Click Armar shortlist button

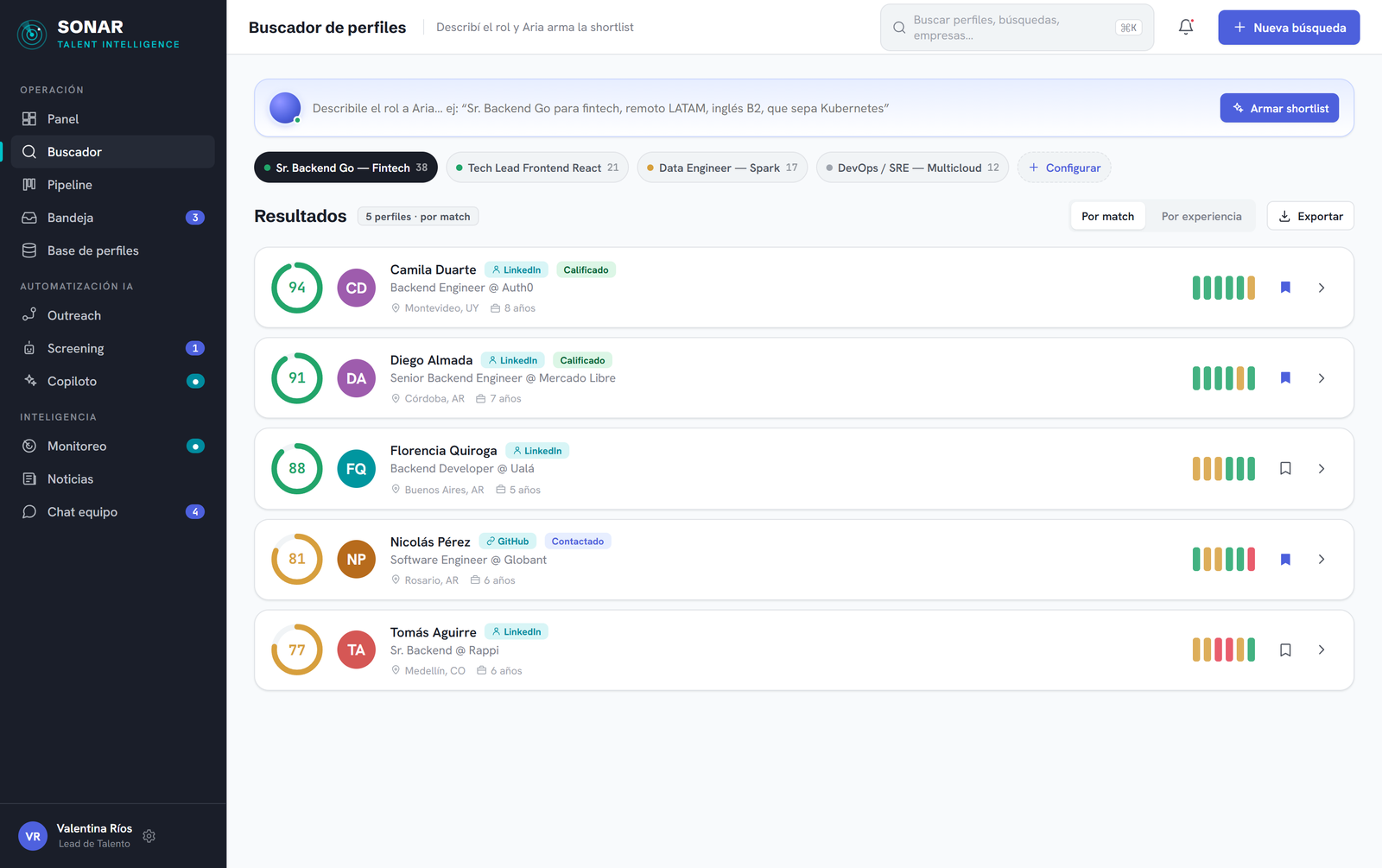point(1279,108)
